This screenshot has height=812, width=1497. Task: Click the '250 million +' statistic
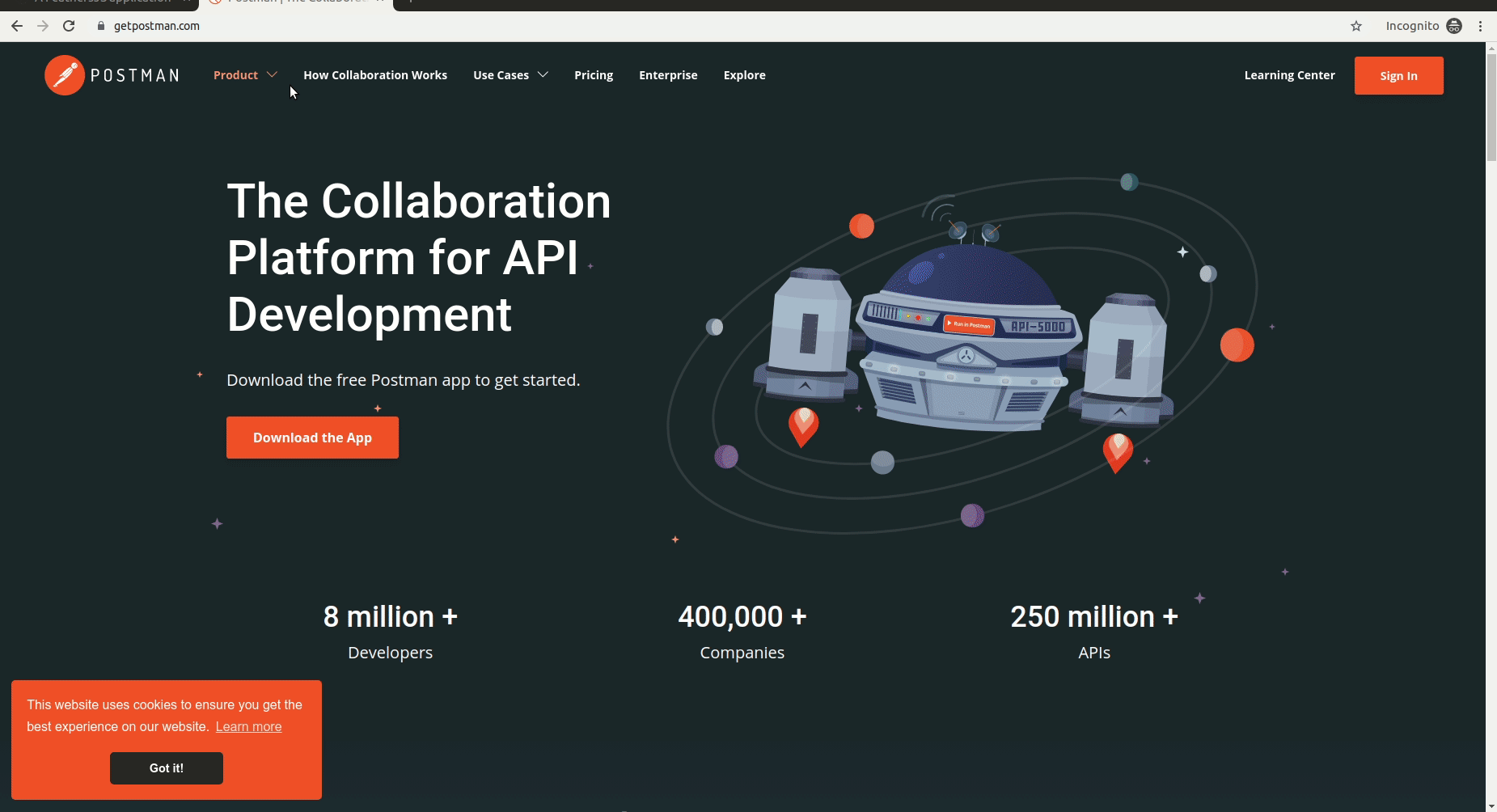(1094, 617)
